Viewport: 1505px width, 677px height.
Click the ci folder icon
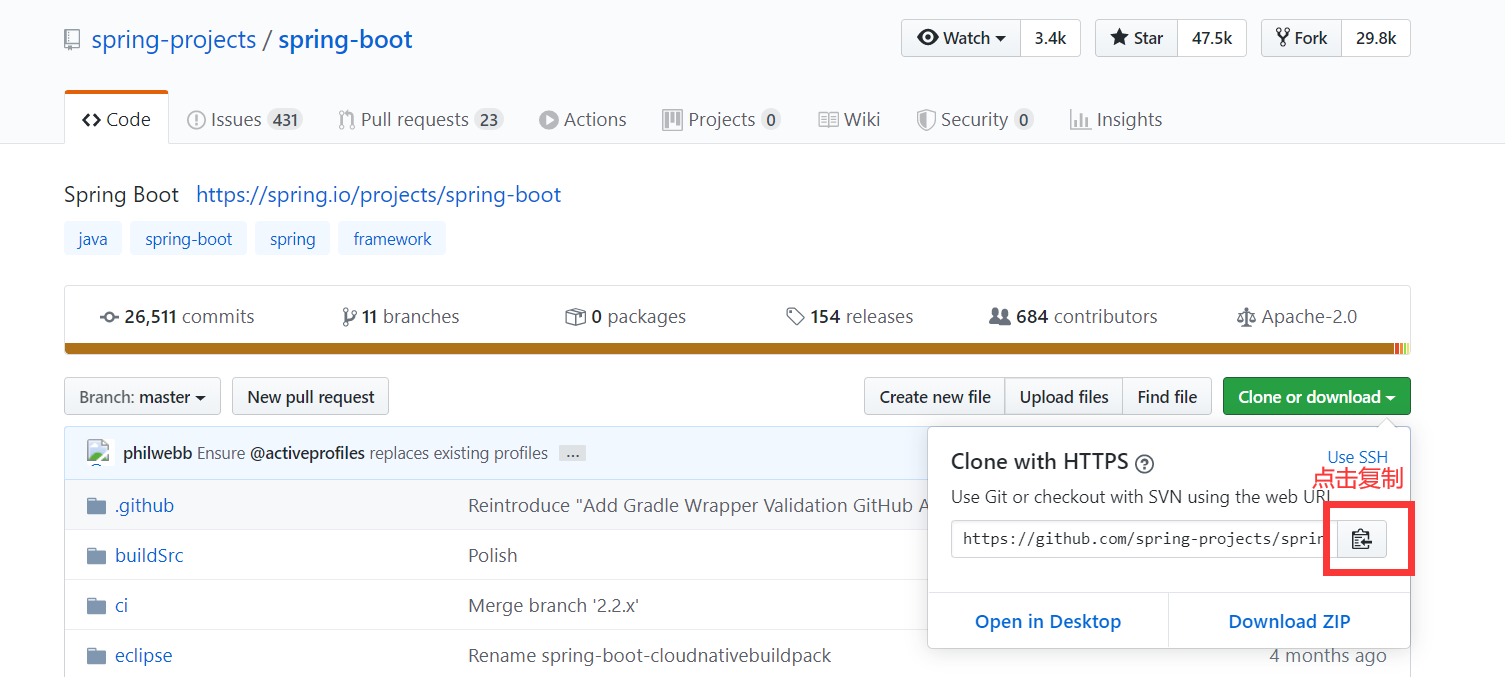(96, 606)
